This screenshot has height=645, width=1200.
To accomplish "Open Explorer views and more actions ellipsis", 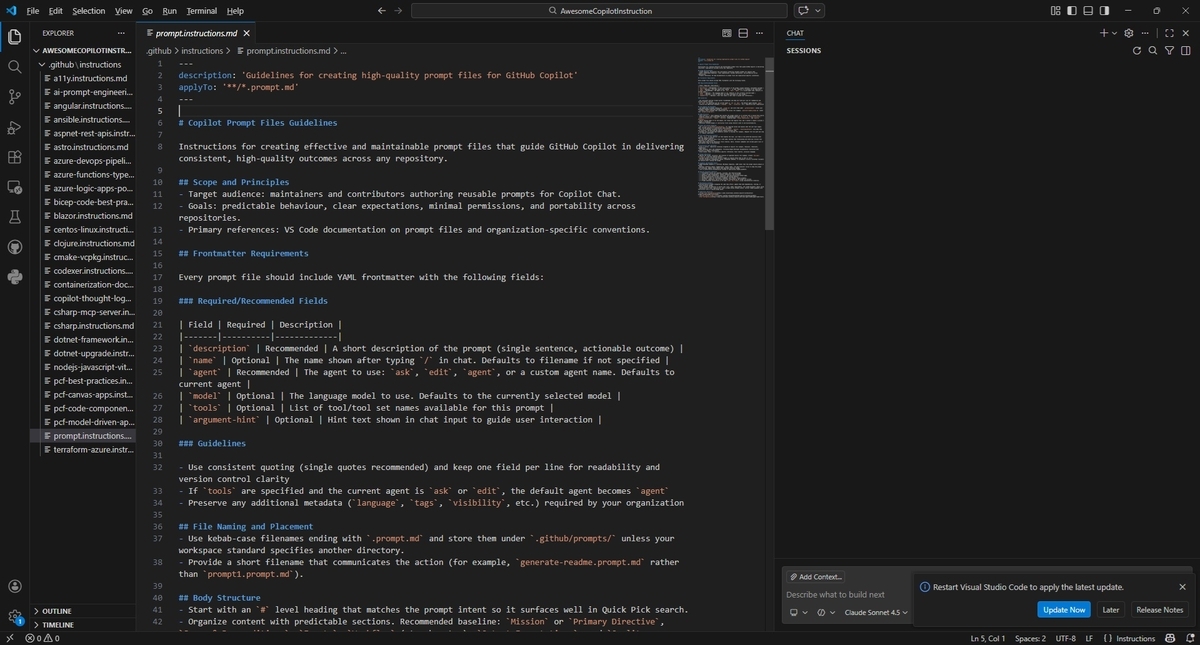I will click(121, 33).
